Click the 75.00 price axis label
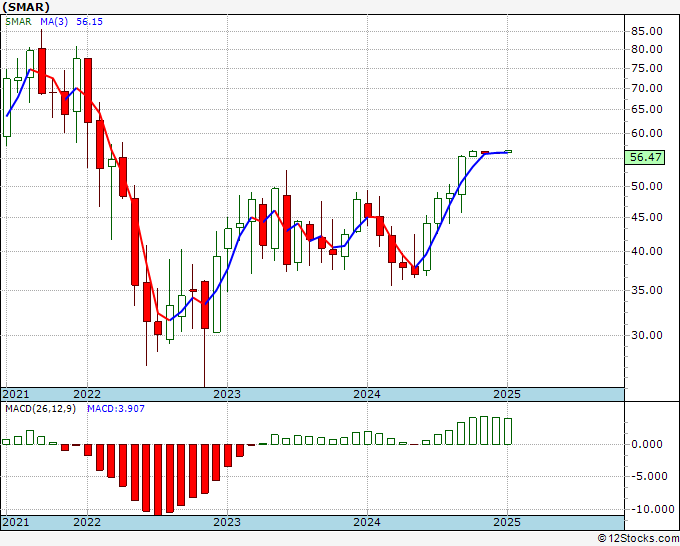 click(x=647, y=69)
